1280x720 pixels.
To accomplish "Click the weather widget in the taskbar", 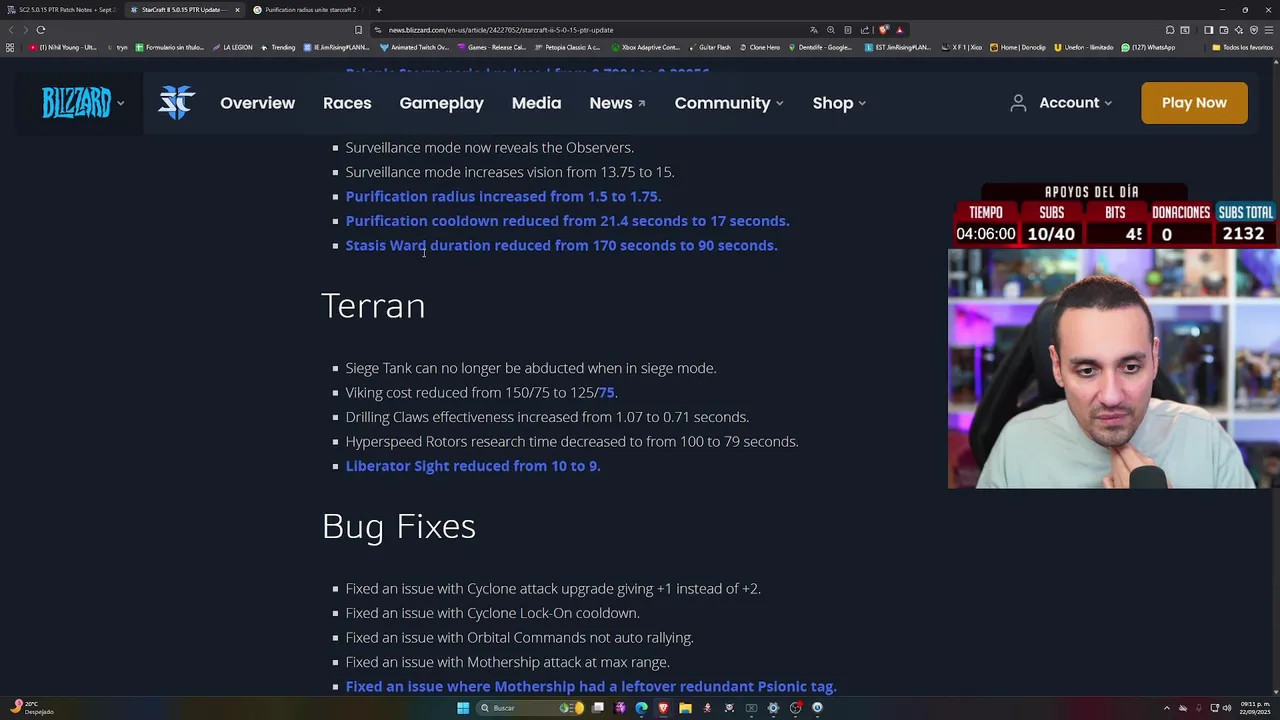I will (32, 708).
